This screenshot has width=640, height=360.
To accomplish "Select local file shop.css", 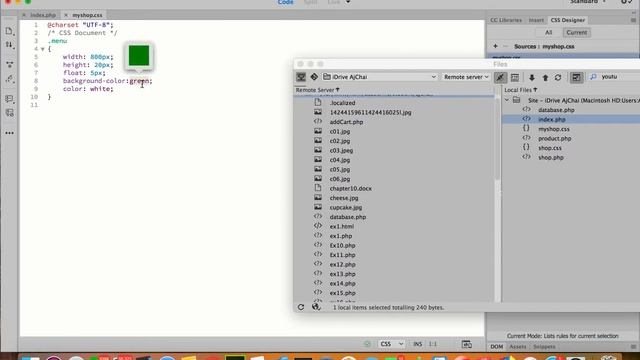I will point(549,148).
